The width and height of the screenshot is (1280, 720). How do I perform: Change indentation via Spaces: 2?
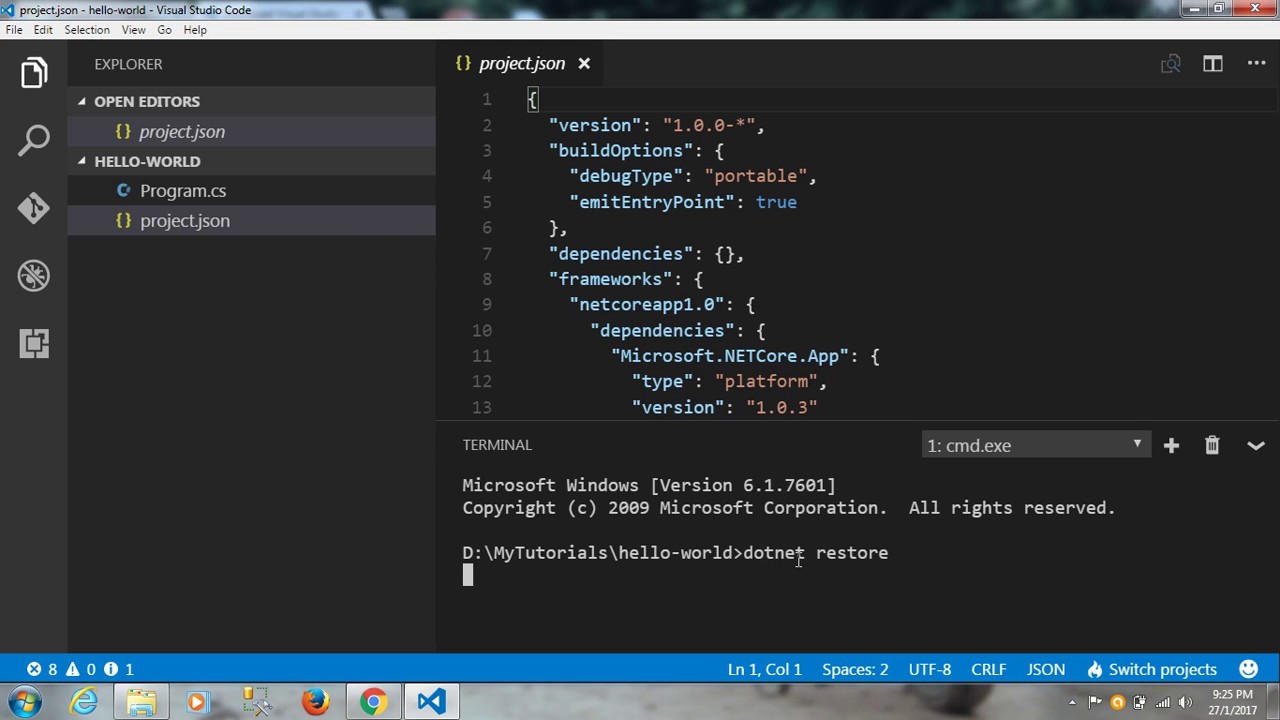(855, 669)
